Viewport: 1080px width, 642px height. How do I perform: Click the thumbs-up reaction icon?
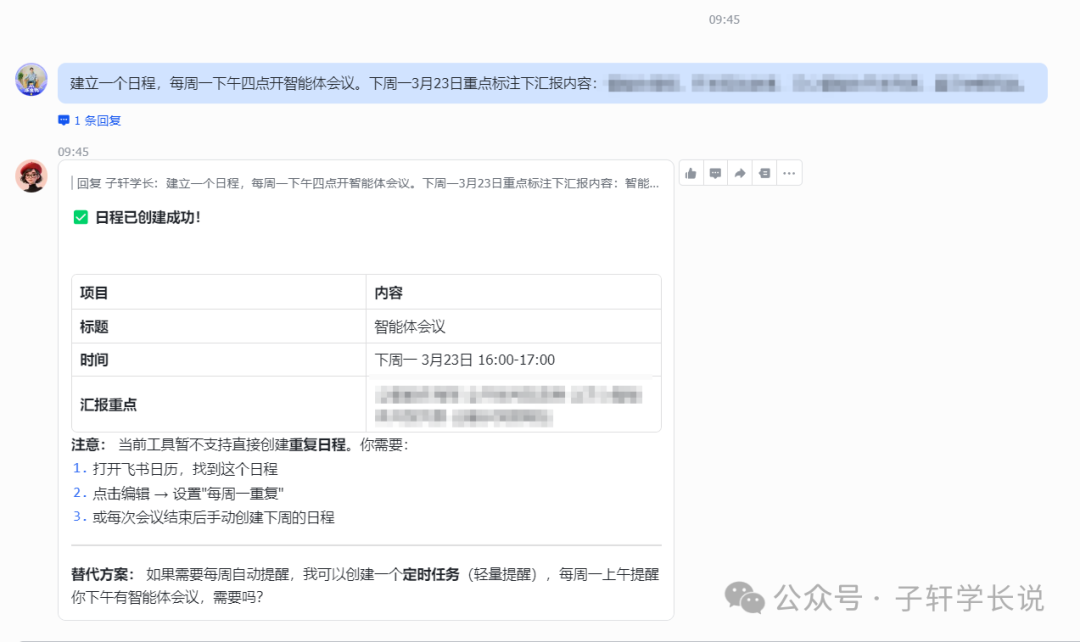click(691, 174)
